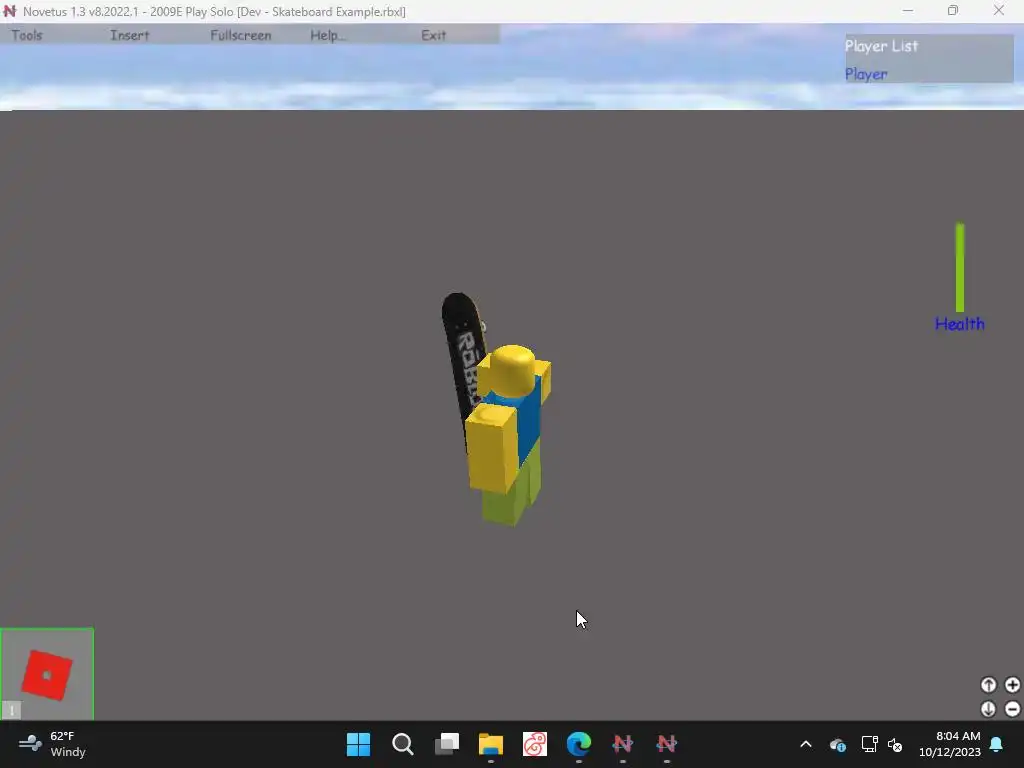Screen dimensions: 1024x768
Task: Click the Fullscreen menu item
Action: click(240, 35)
